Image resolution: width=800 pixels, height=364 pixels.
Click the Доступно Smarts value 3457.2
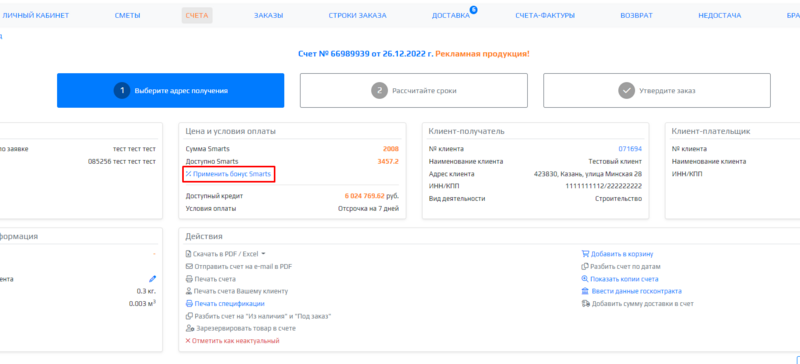click(388, 162)
